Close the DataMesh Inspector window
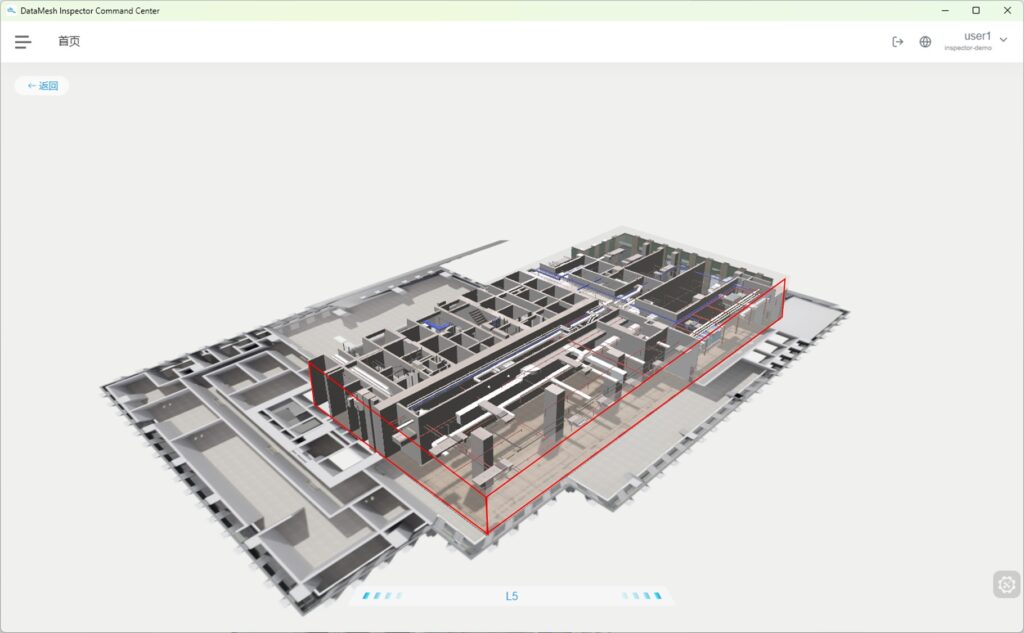 pos(1007,10)
